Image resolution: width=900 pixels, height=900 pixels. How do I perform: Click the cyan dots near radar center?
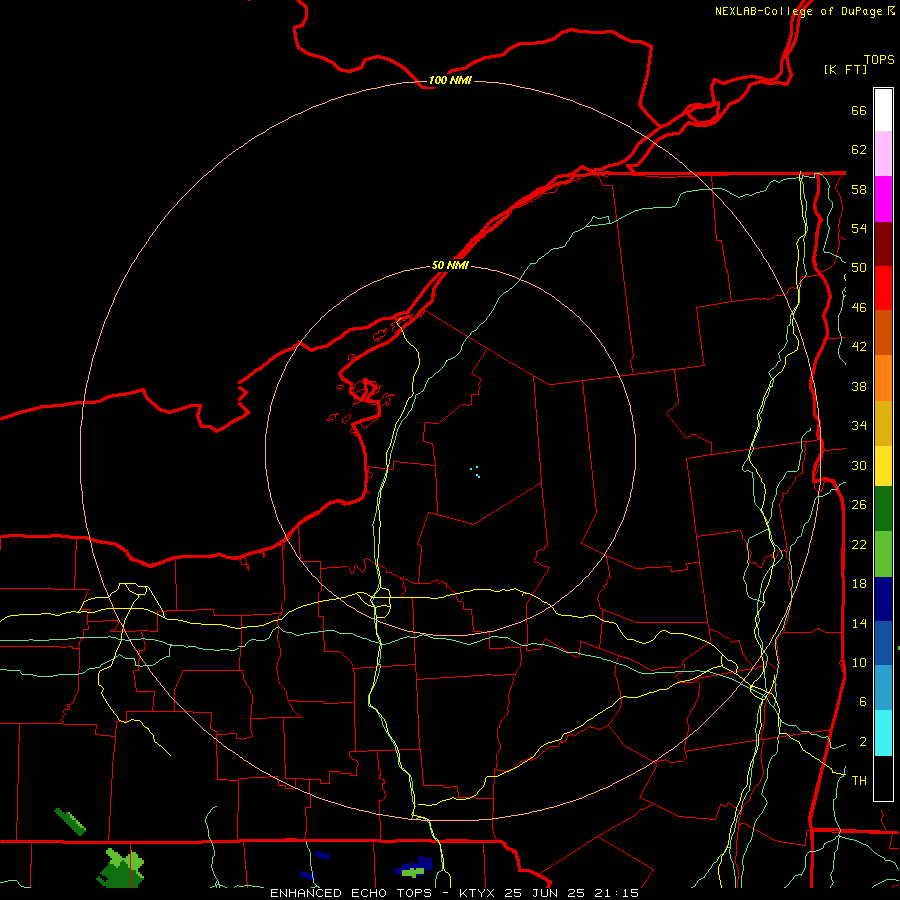(475, 472)
